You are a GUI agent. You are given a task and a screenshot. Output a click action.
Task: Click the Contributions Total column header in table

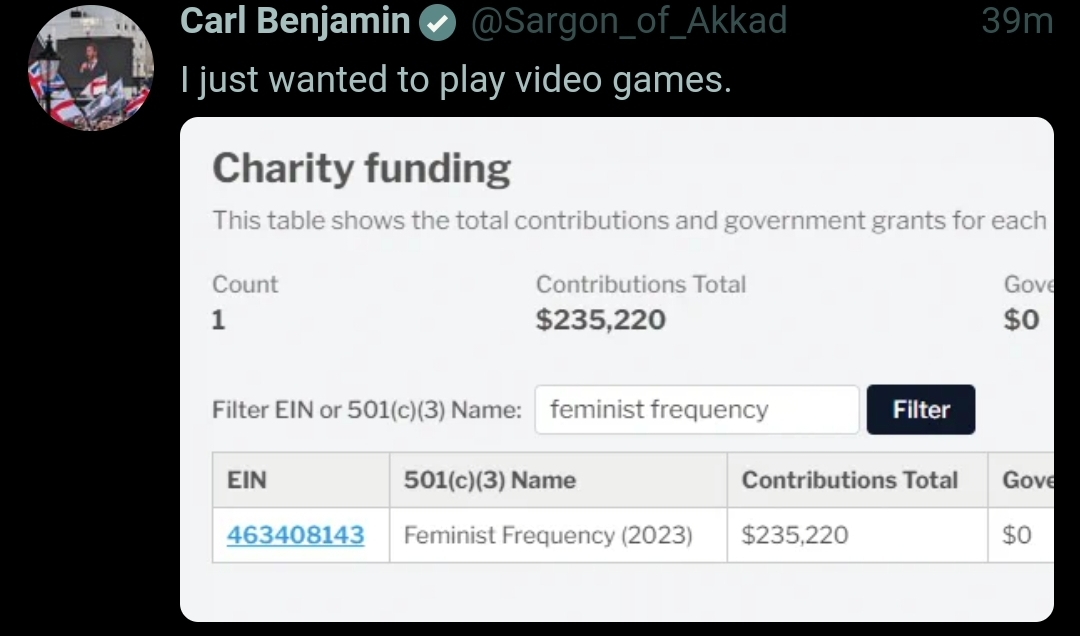pyautogui.click(x=850, y=480)
